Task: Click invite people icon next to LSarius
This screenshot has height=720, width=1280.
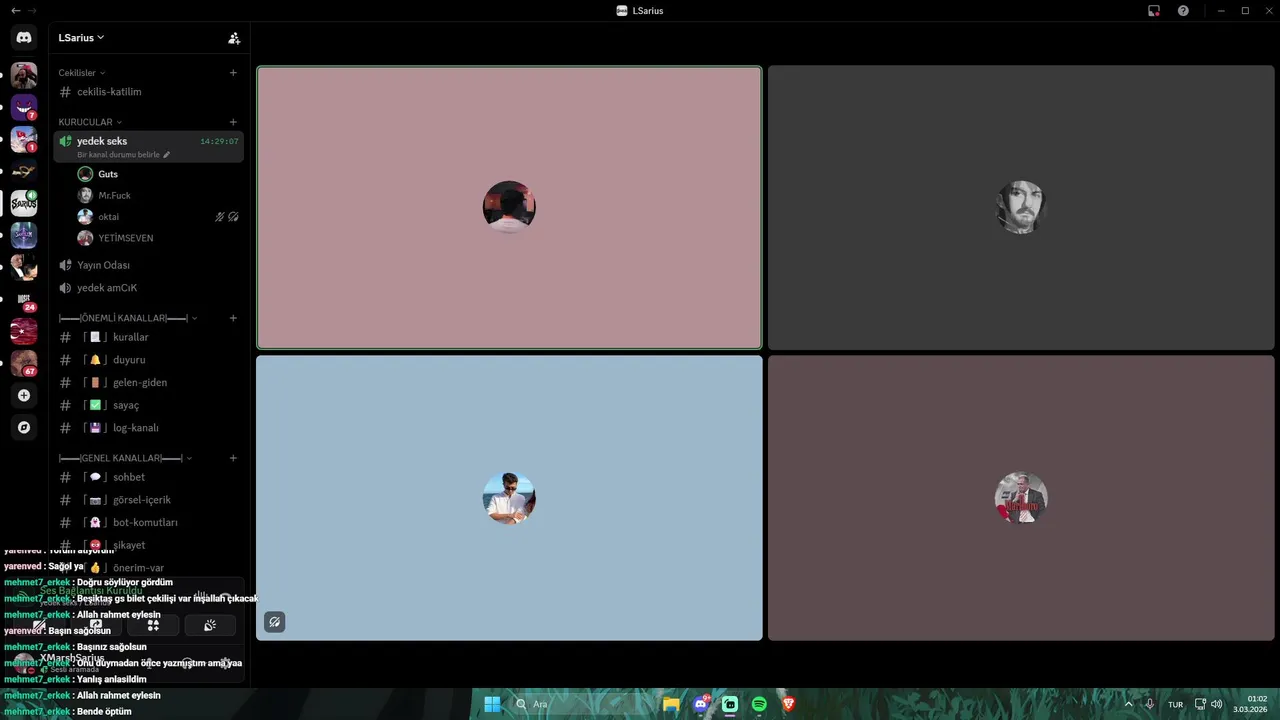Action: click(234, 38)
